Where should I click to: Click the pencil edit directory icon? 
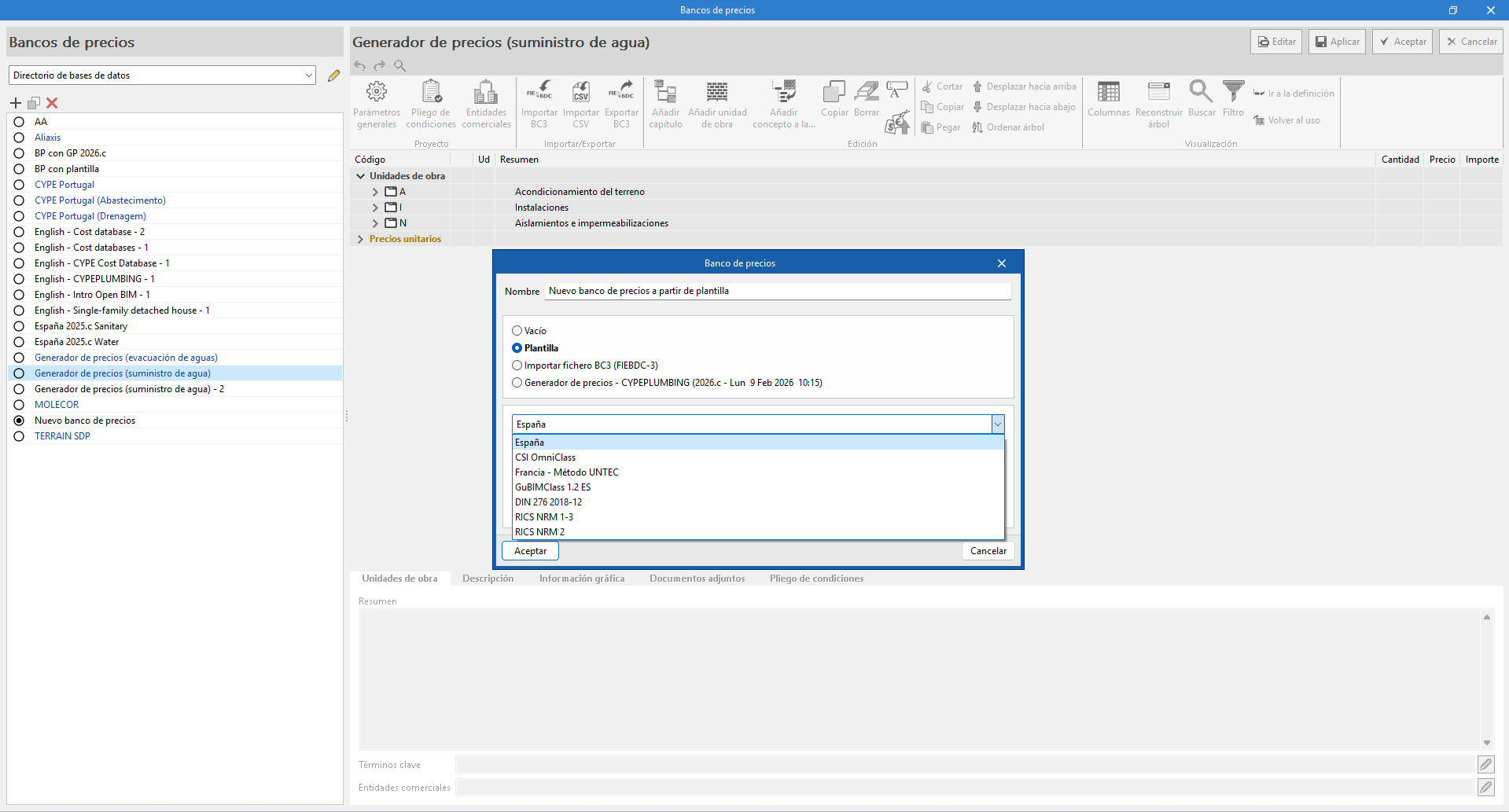(333, 75)
